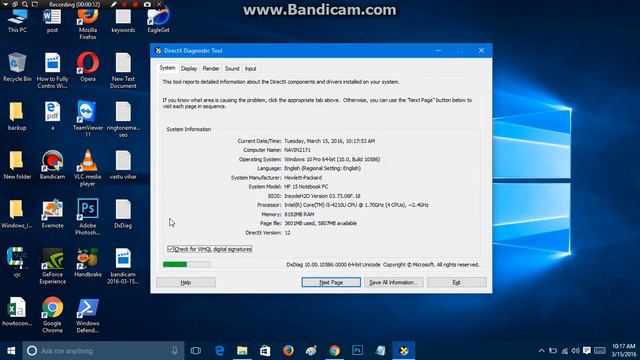Switch to the Input tab
Viewport: 640px width, 360px height.
click(x=251, y=69)
